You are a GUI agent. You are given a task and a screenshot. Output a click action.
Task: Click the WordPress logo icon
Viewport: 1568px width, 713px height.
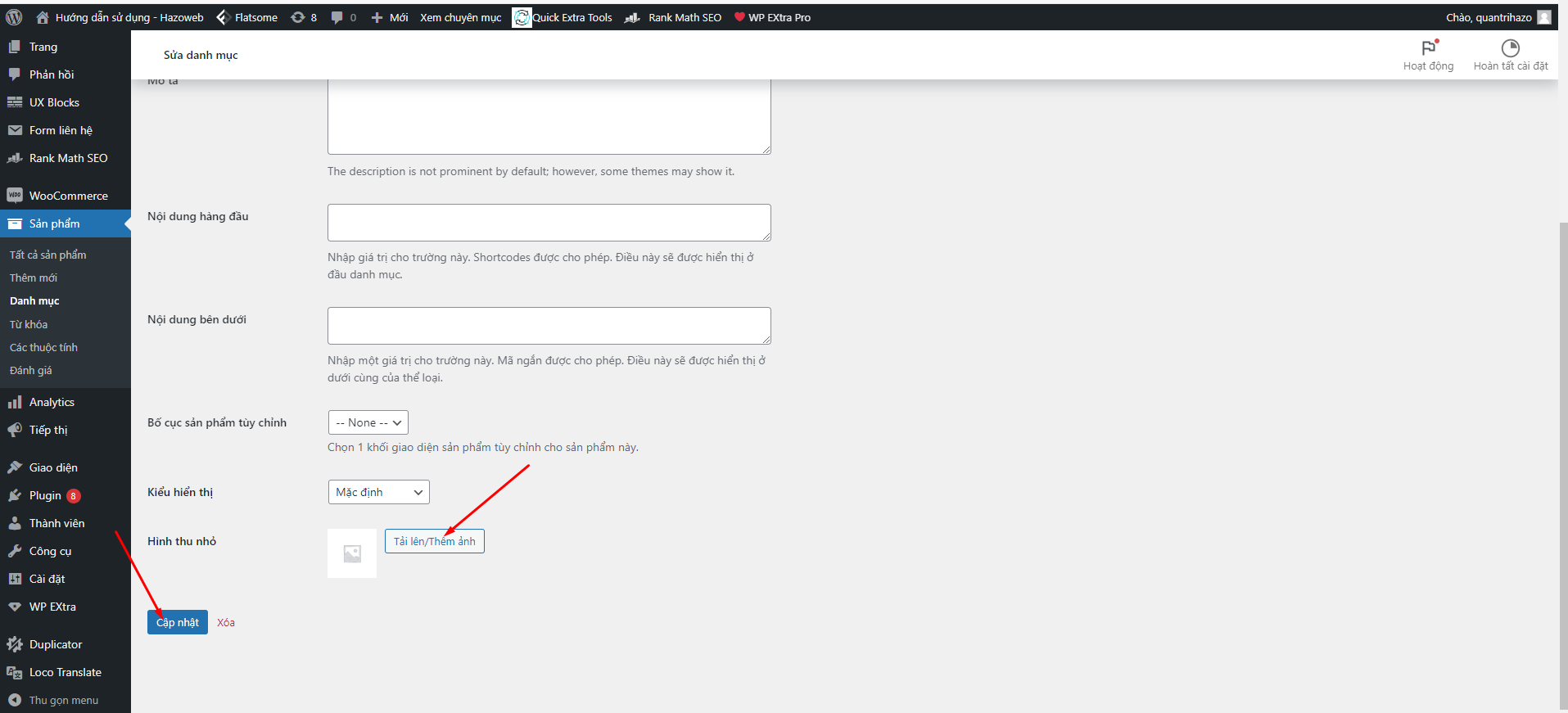pos(14,17)
